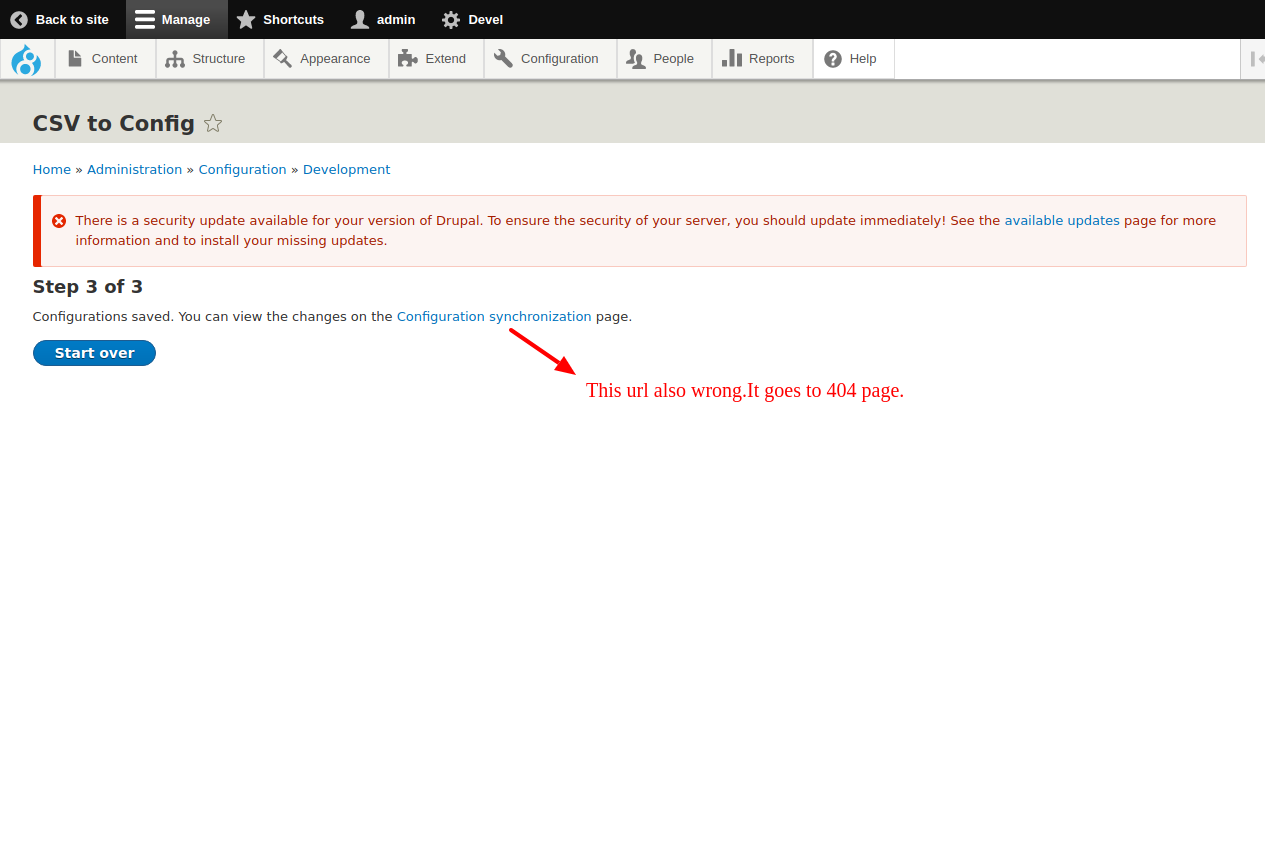The height and width of the screenshot is (867, 1265).
Task: Toggle toolbar orientation at right edge
Action: tap(1253, 59)
